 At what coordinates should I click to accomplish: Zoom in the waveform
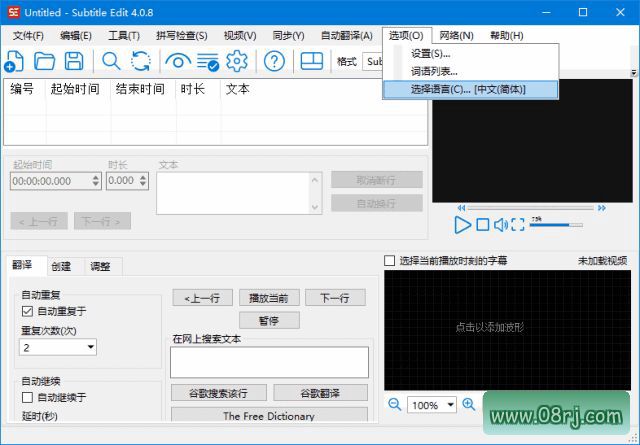469,405
